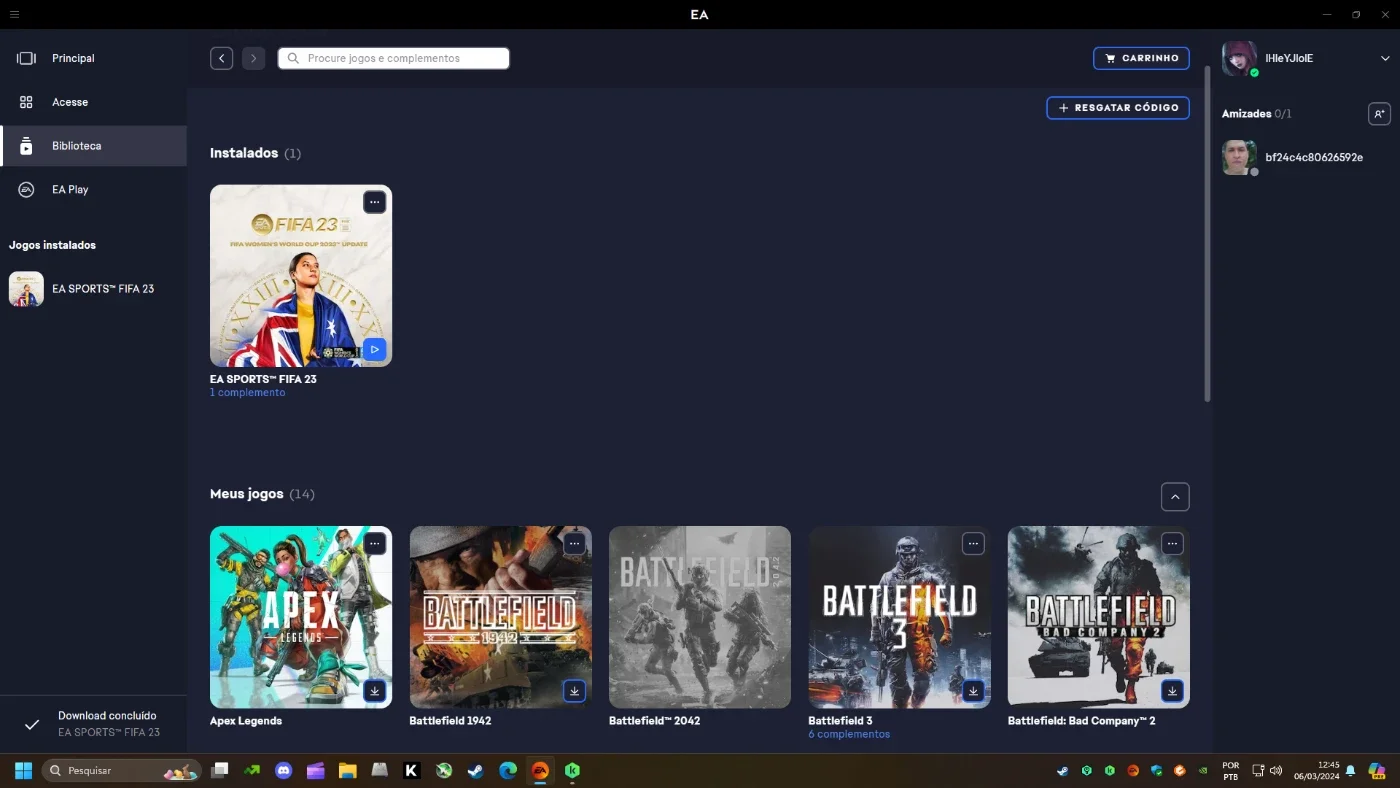Click the add friend icon beside Amizades

[1379, 114]
